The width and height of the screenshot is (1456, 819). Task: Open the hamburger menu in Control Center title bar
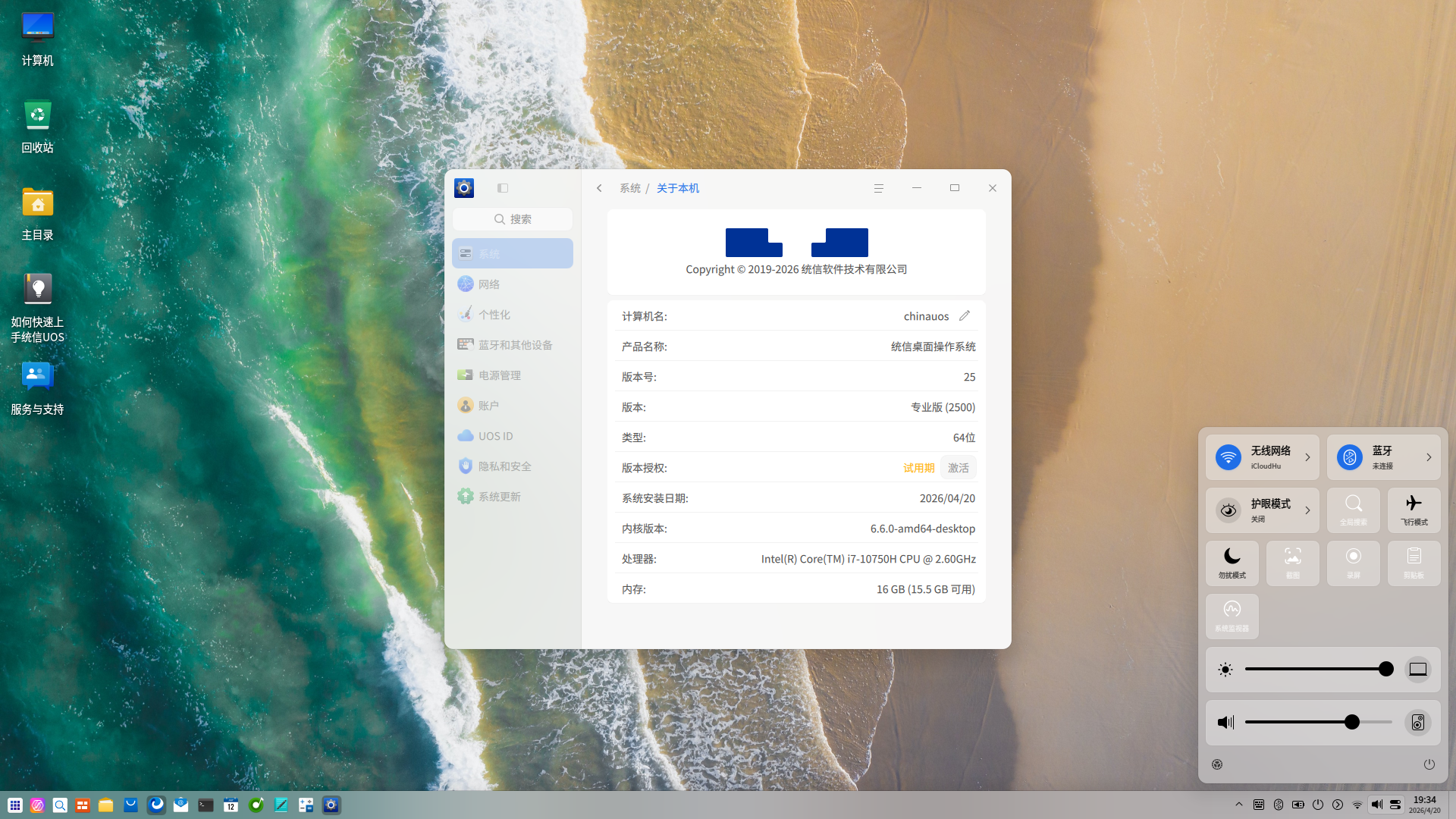click(879, 188)
